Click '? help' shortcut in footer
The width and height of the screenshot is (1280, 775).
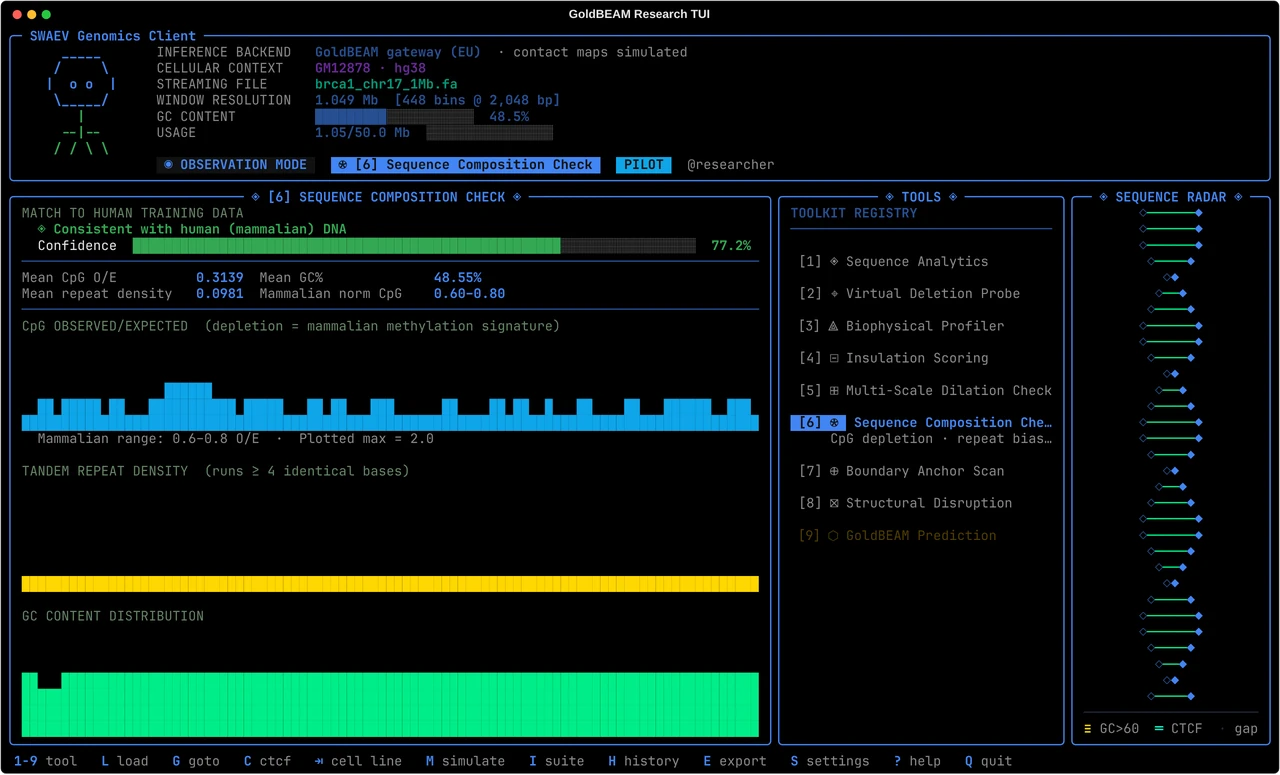(917, 761)
